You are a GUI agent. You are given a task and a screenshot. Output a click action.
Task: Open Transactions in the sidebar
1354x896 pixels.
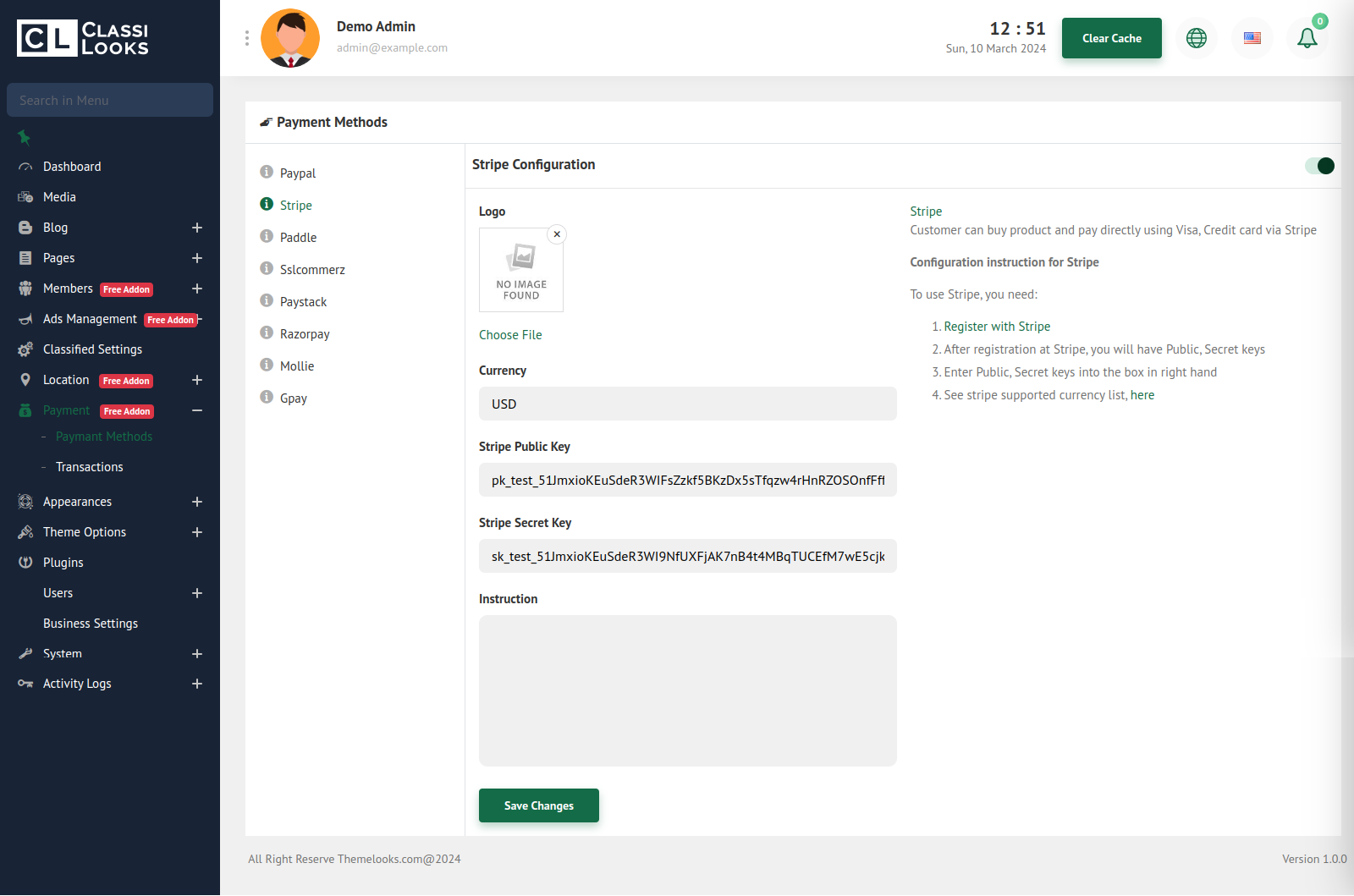click(89, 467)
